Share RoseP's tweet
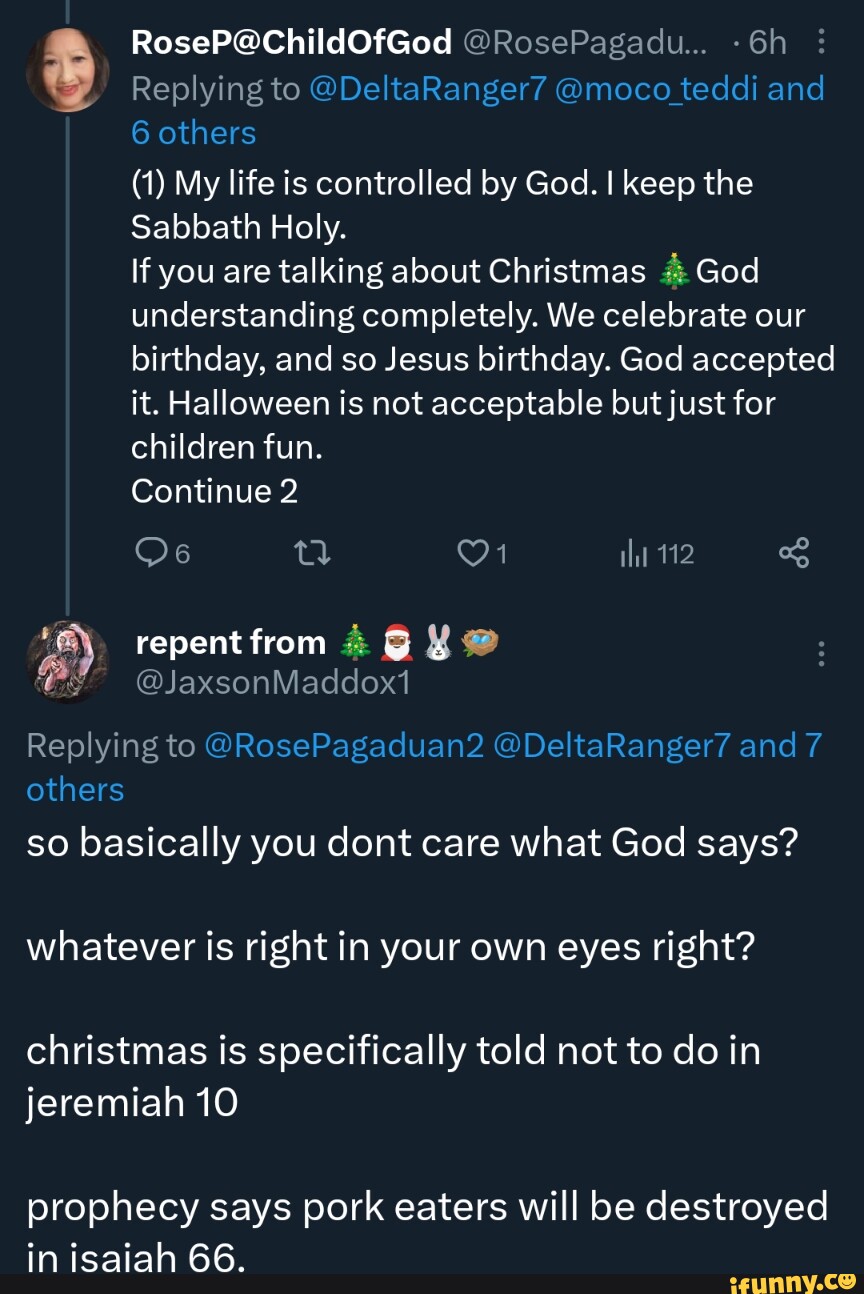The width and height of the screenshot is (864, 1294). click(x=793, y=553)
